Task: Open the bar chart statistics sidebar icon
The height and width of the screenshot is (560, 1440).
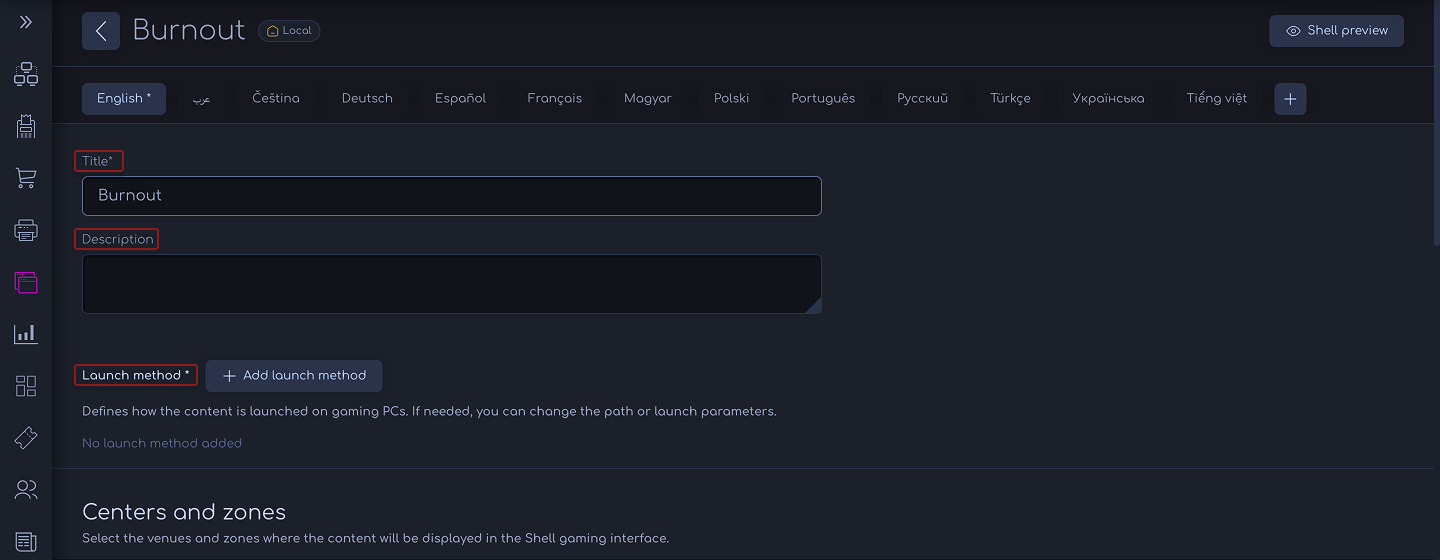Action: point(26,334)
